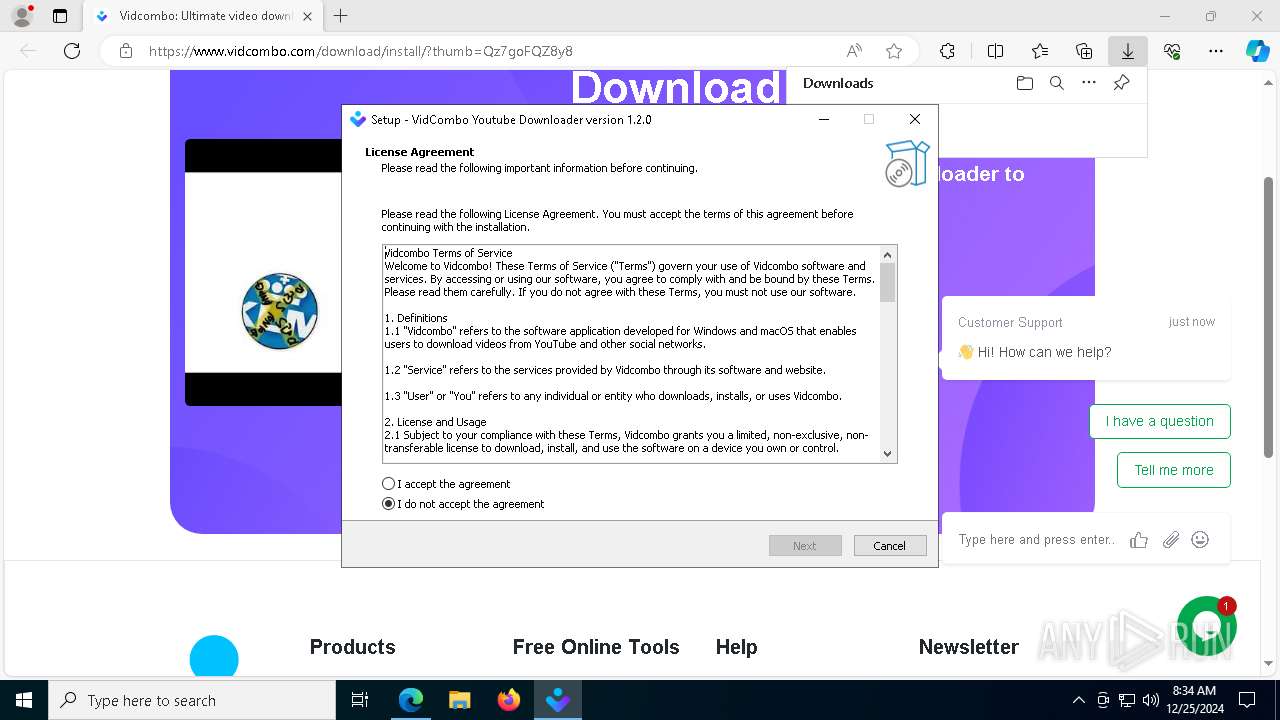
Task: Open the Windows Start menu
Action: click(x=24, y=700)
